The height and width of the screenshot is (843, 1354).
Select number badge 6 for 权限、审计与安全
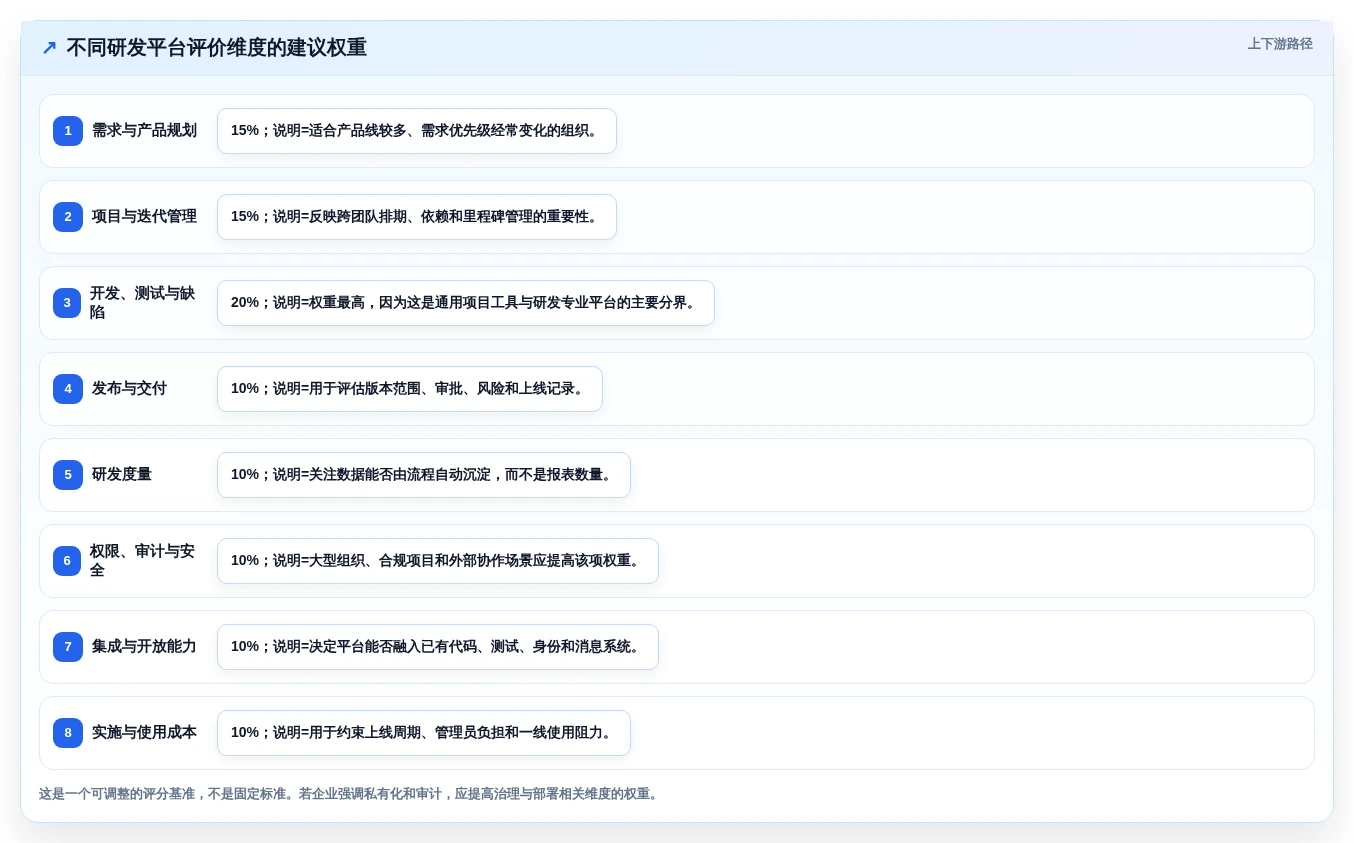coord(67,561)
